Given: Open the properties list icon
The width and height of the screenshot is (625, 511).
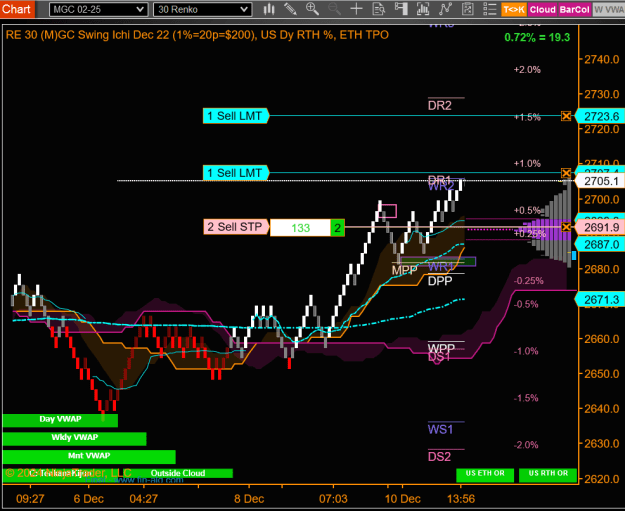Looking at the screenshot, I should (489, 9).
